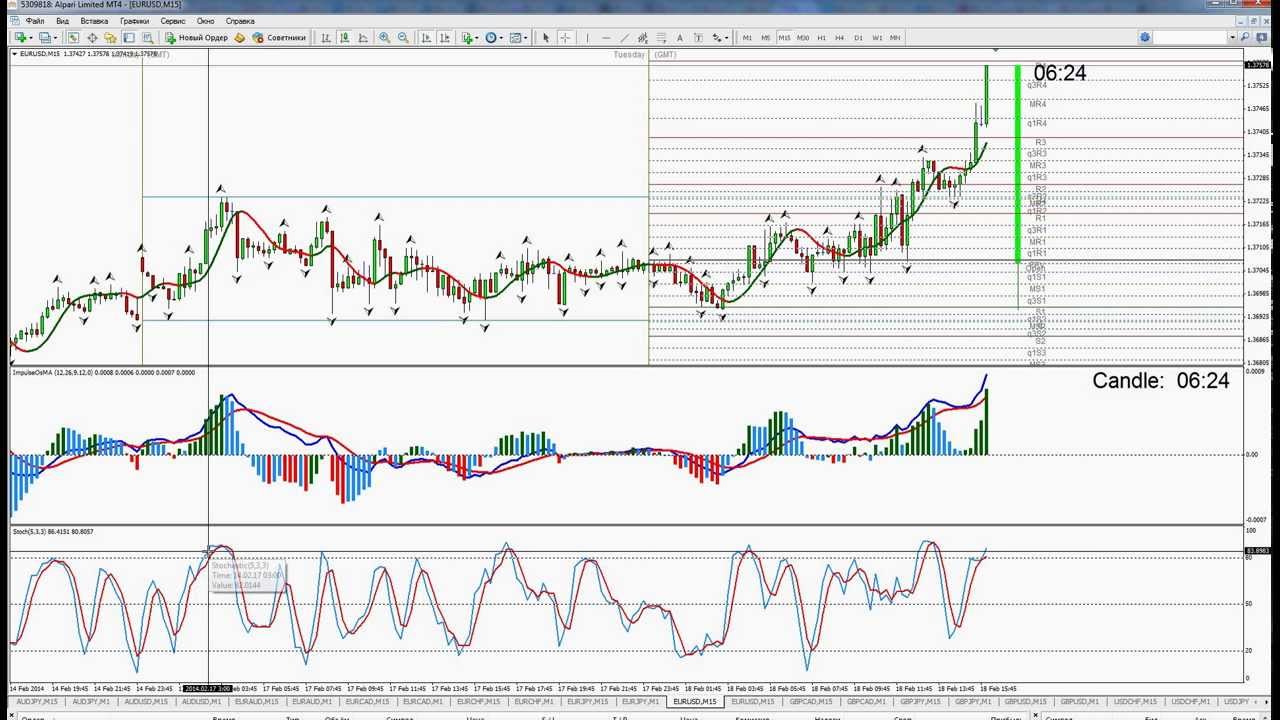Image resolution: width=1280 pixels, height=720 pixels.
Task: Switch to the AUDJPY,M15 chart tab
Action: [37, 702]
